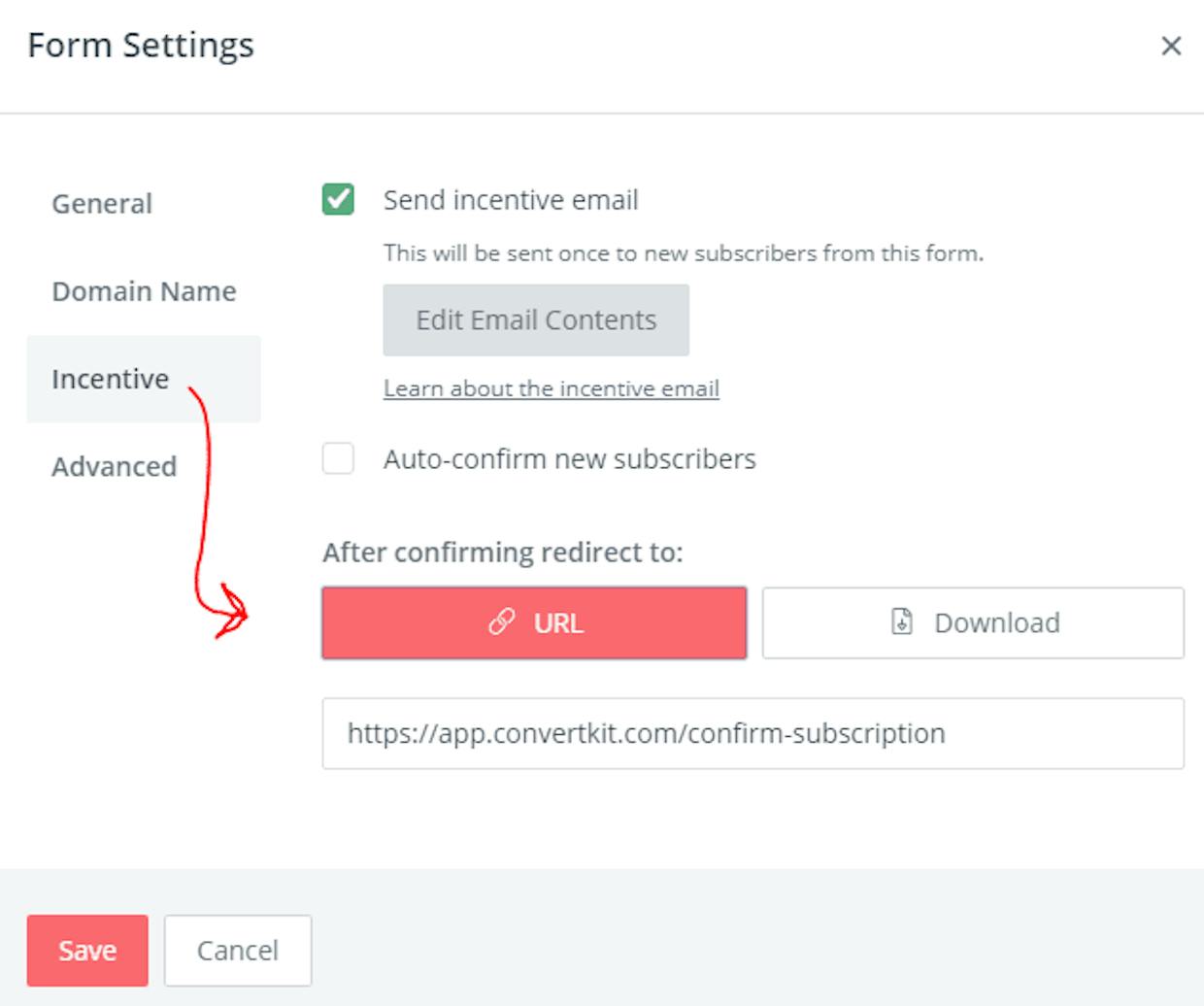Image resolution: width=1204 pixels, height=1006 pixels.
Task: Uncheck Send incentive email checkbox
Action: click(338, 200)
